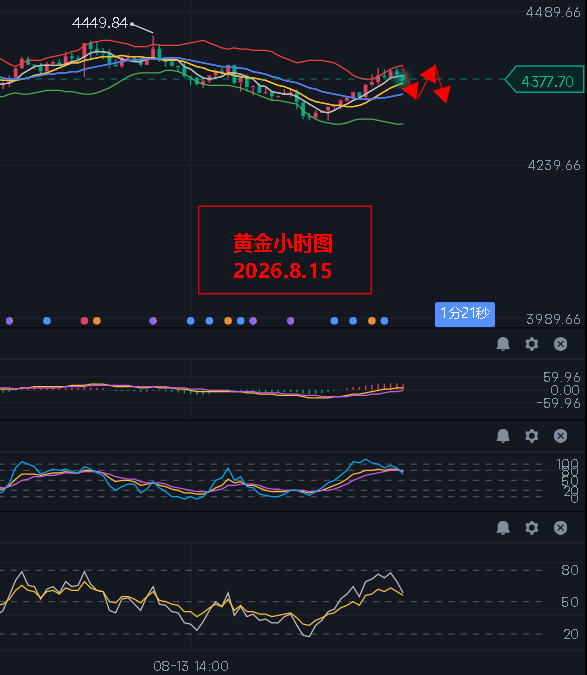
Task: Open the orange dot beside the red dot
Action: click(97, 321)
